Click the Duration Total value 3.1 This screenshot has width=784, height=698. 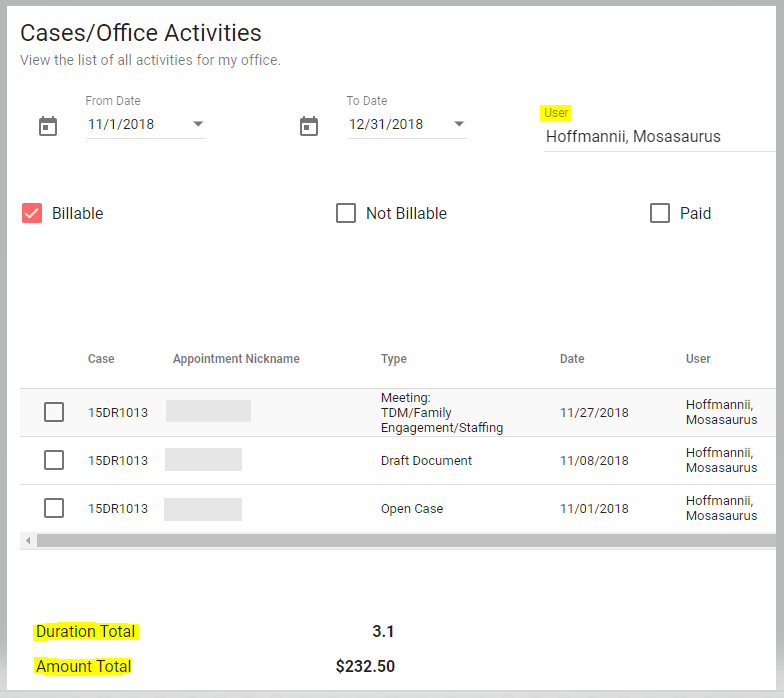point(383,632)
